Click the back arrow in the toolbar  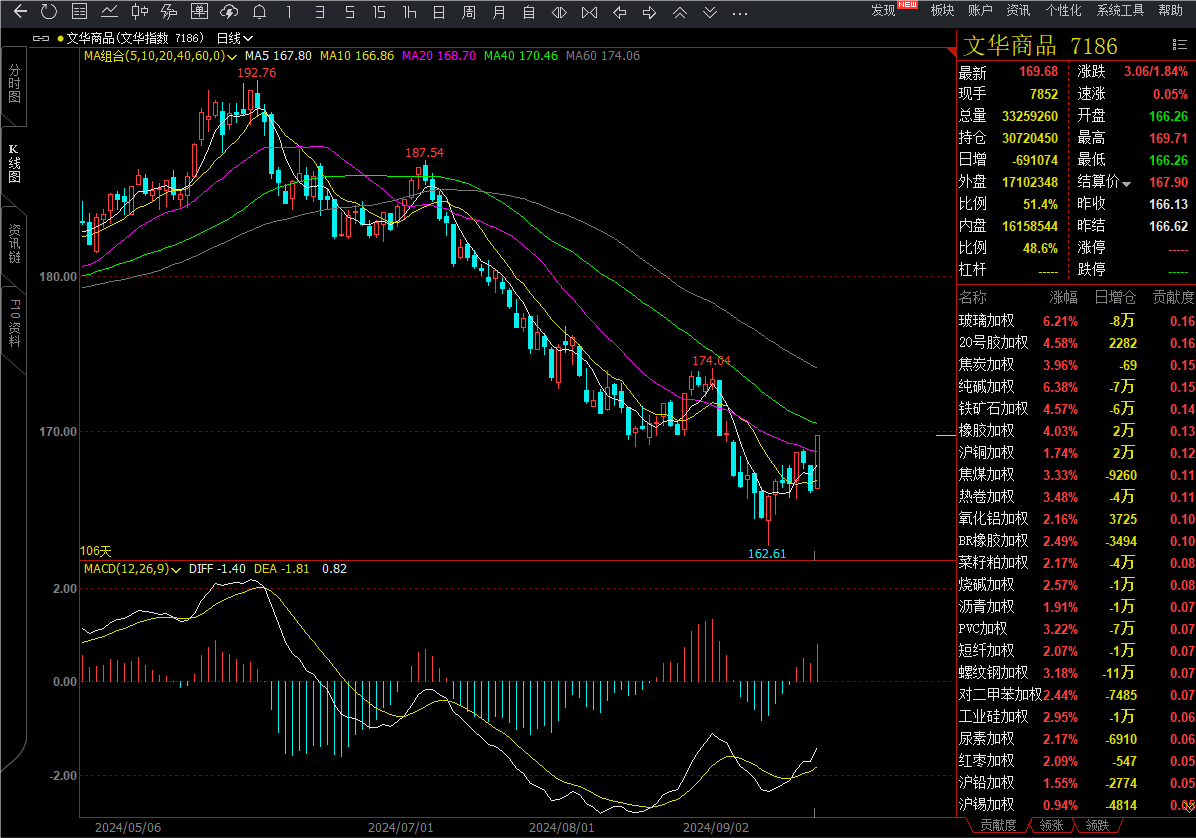(20, 11)
